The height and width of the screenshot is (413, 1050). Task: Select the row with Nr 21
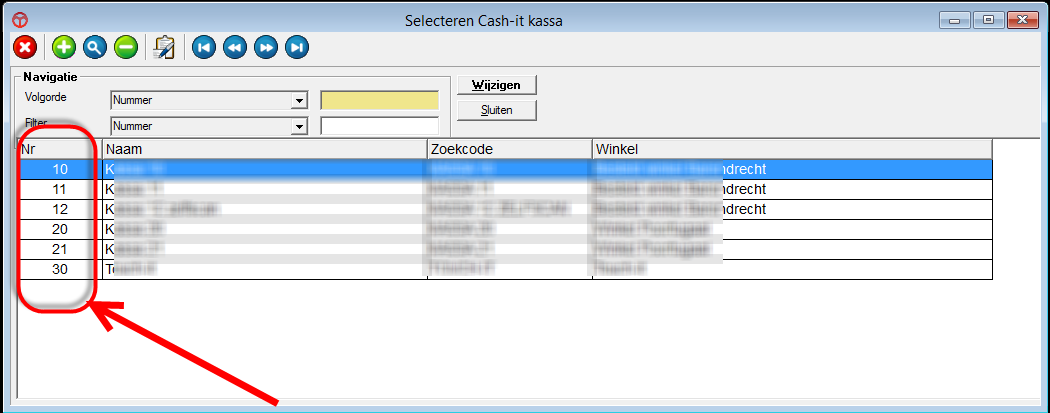point(506,250)
